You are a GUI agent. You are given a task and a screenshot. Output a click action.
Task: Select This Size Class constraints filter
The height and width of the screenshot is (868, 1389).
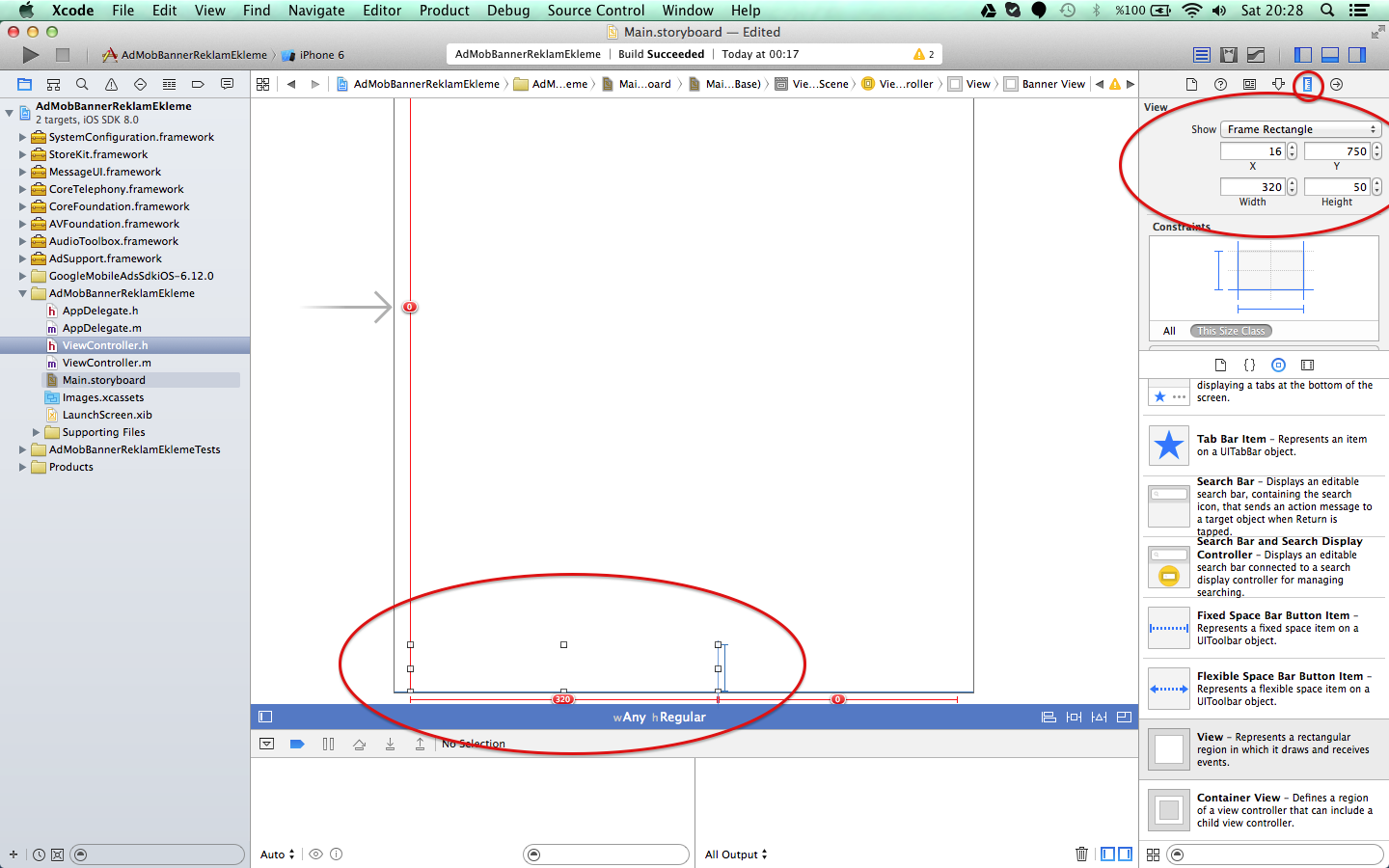(x=1231, y=331)
